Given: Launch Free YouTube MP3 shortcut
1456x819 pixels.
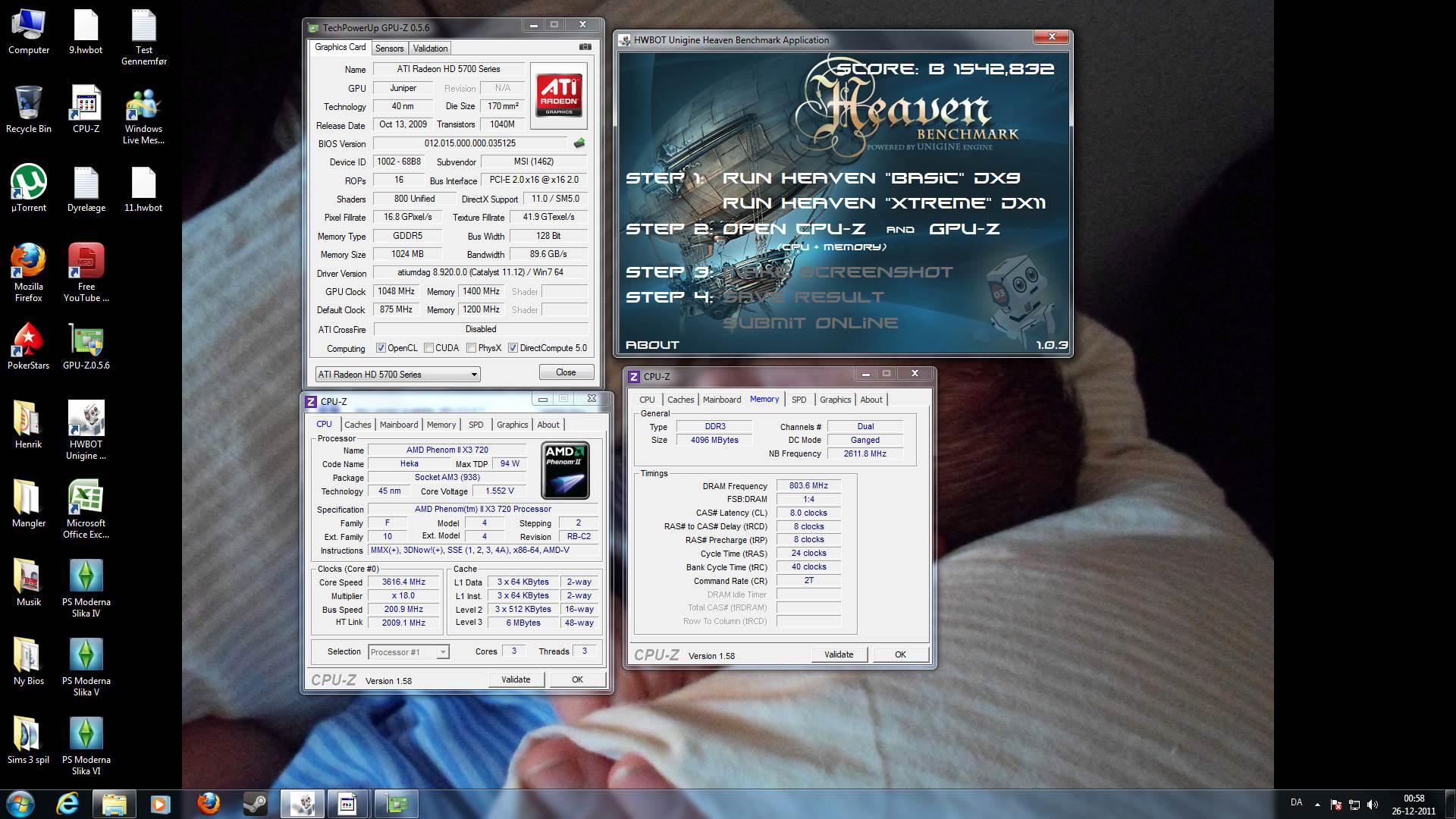Looking at the screenshot, I should point(86,273).
